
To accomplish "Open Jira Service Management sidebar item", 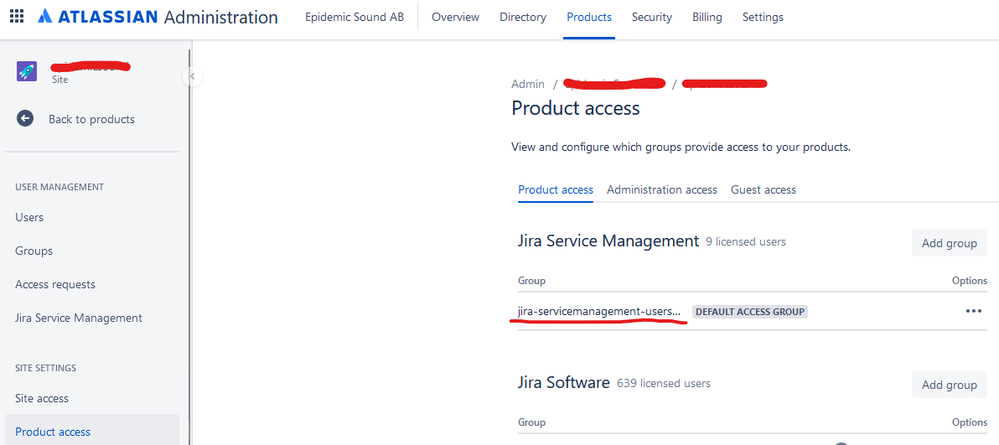I will (x=78, y=317).
